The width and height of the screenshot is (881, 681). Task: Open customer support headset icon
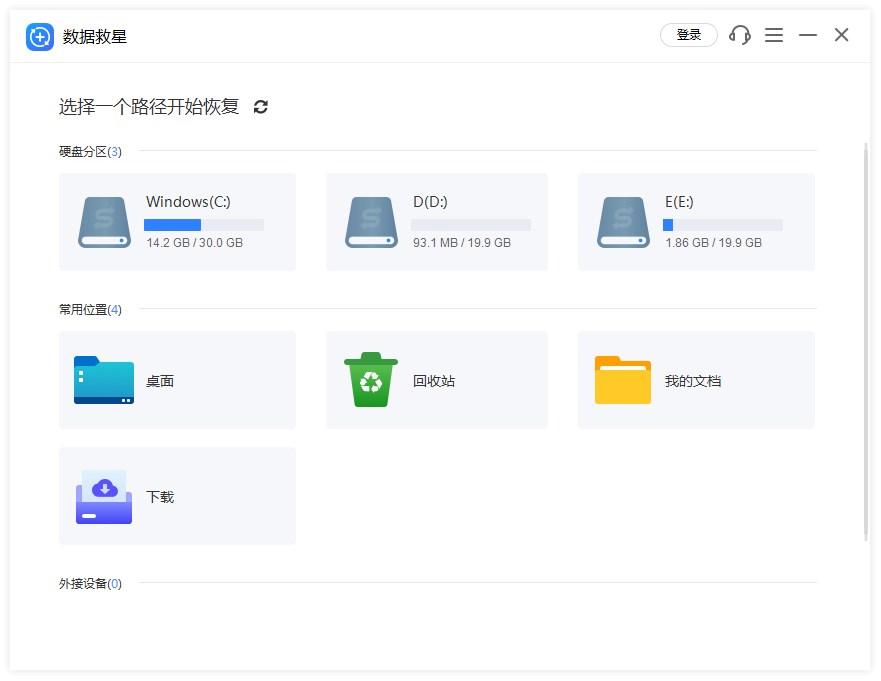(740, 35)
